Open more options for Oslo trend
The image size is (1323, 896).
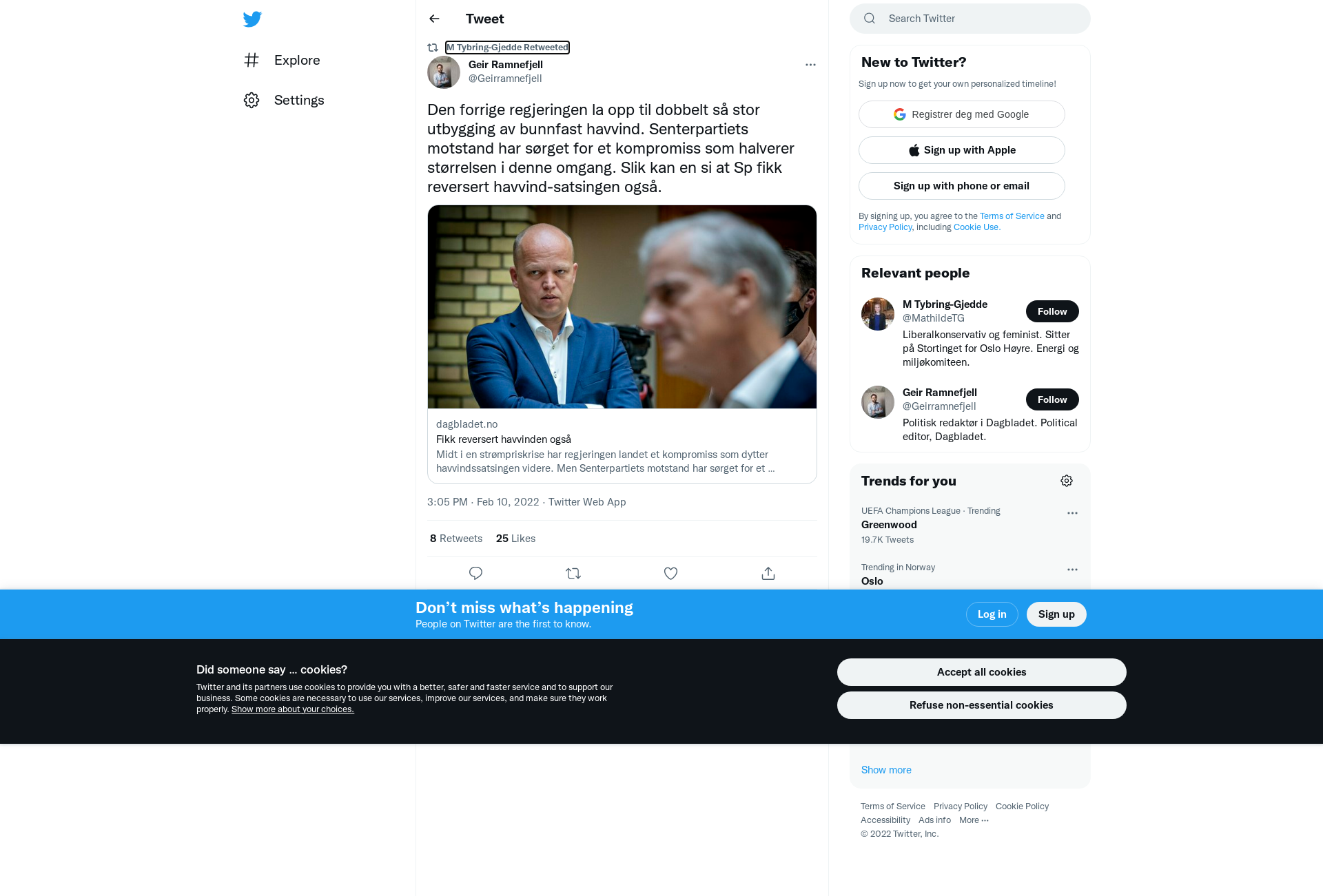pyautogui.click(x=1072, y=570)
